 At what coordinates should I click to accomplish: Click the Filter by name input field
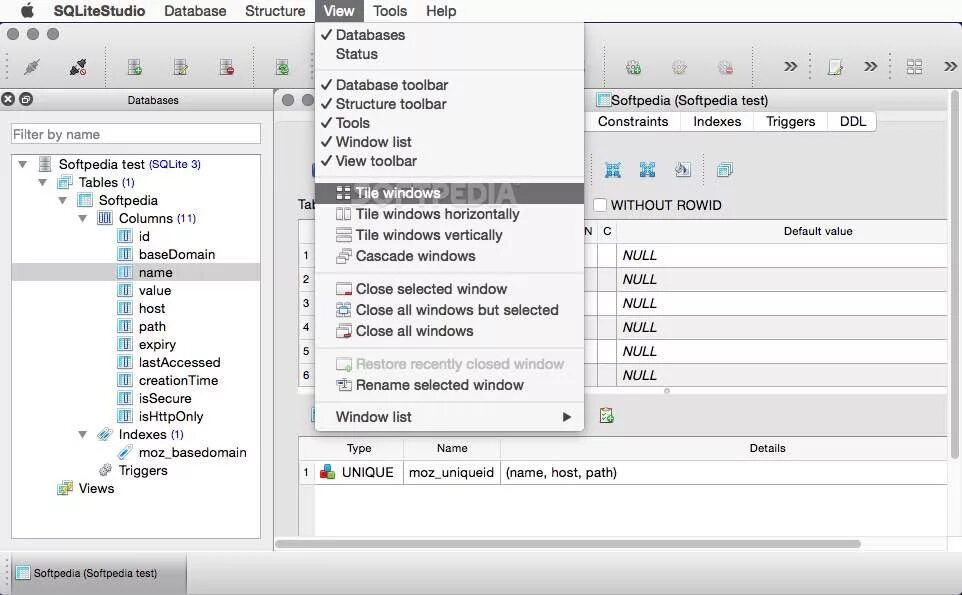pyautogui.click(x=135, y=133)
